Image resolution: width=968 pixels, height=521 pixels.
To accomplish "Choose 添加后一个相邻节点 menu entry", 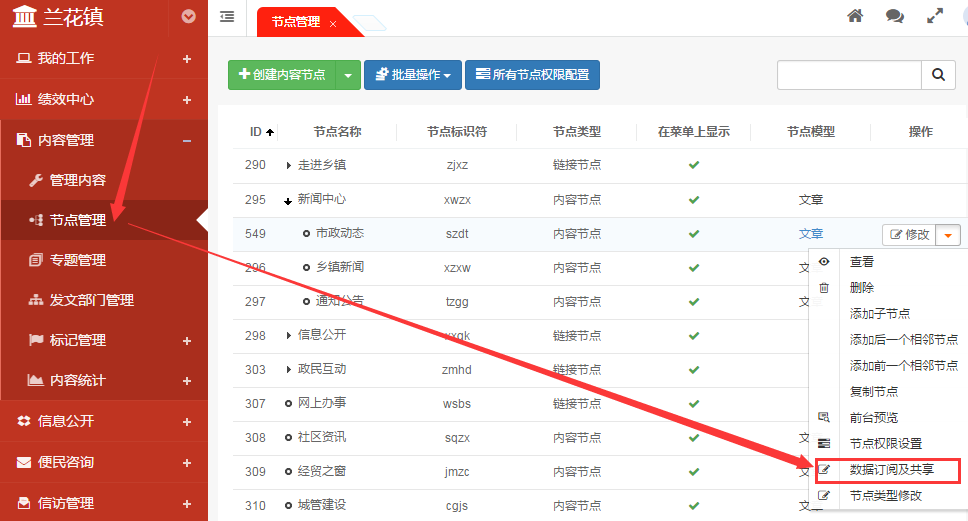I will 904,340.
